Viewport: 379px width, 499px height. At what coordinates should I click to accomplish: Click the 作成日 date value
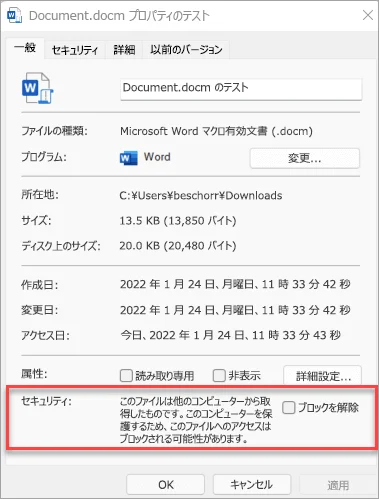click(x=235, y=284)
